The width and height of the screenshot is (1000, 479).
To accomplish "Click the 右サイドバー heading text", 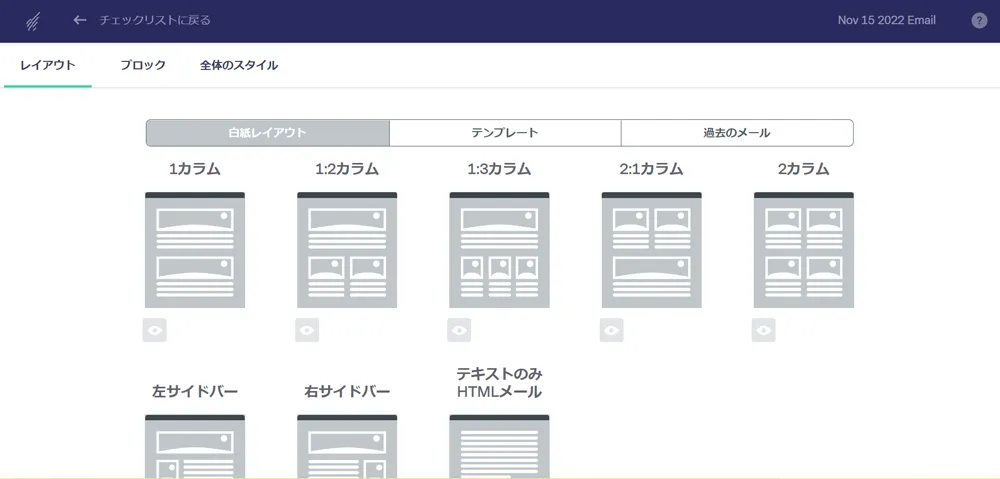I will click(x=347, y=391).
